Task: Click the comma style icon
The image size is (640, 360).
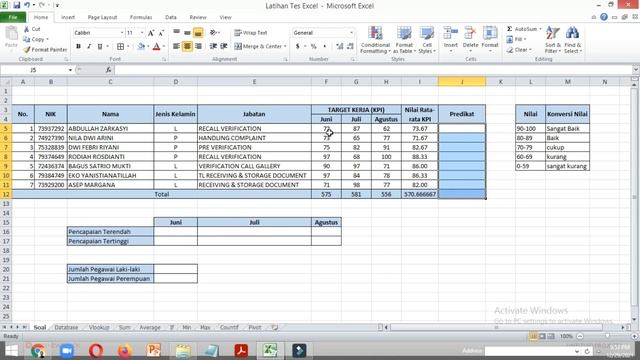Action: click(x=324, y=47)
